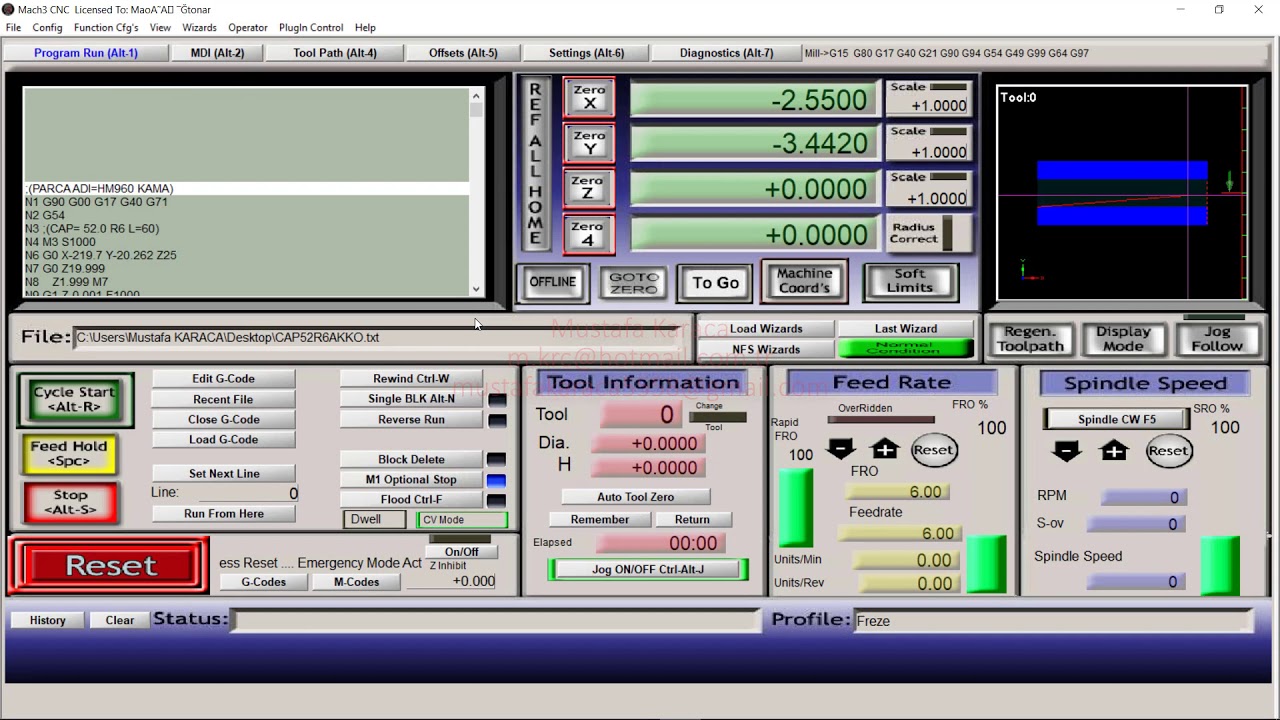Click the Goto Zero button
The image size is (1280, 720).
coord(634,283)
